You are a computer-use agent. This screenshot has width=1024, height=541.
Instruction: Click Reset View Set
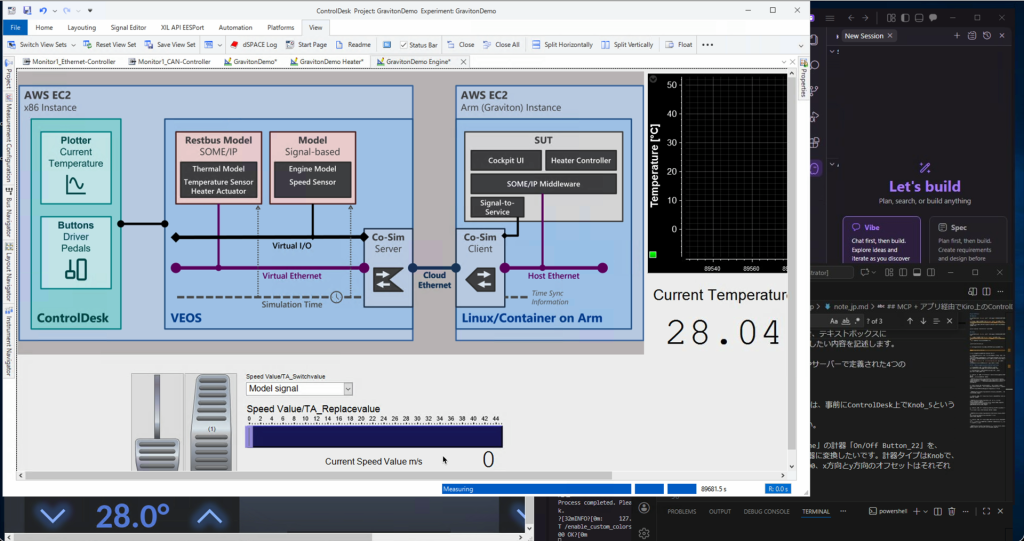[x=110, y=45]
